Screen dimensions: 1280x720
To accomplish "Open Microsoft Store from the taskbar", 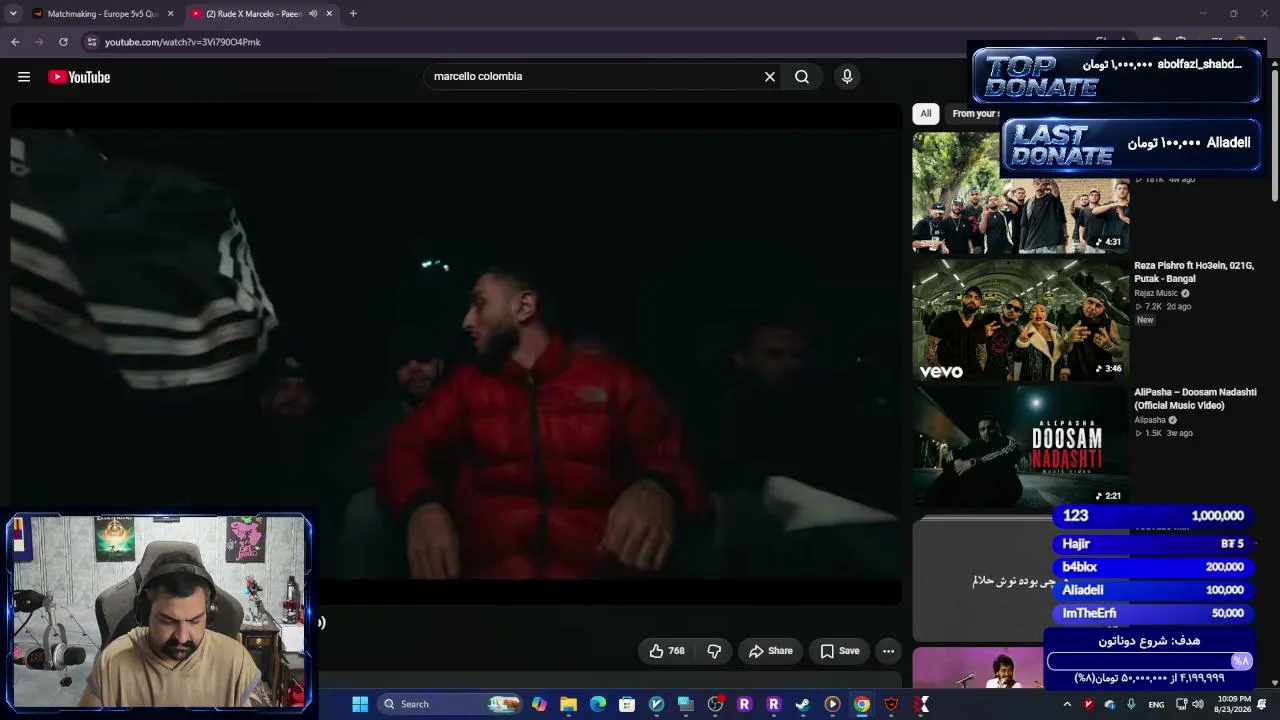I will 627,704.
